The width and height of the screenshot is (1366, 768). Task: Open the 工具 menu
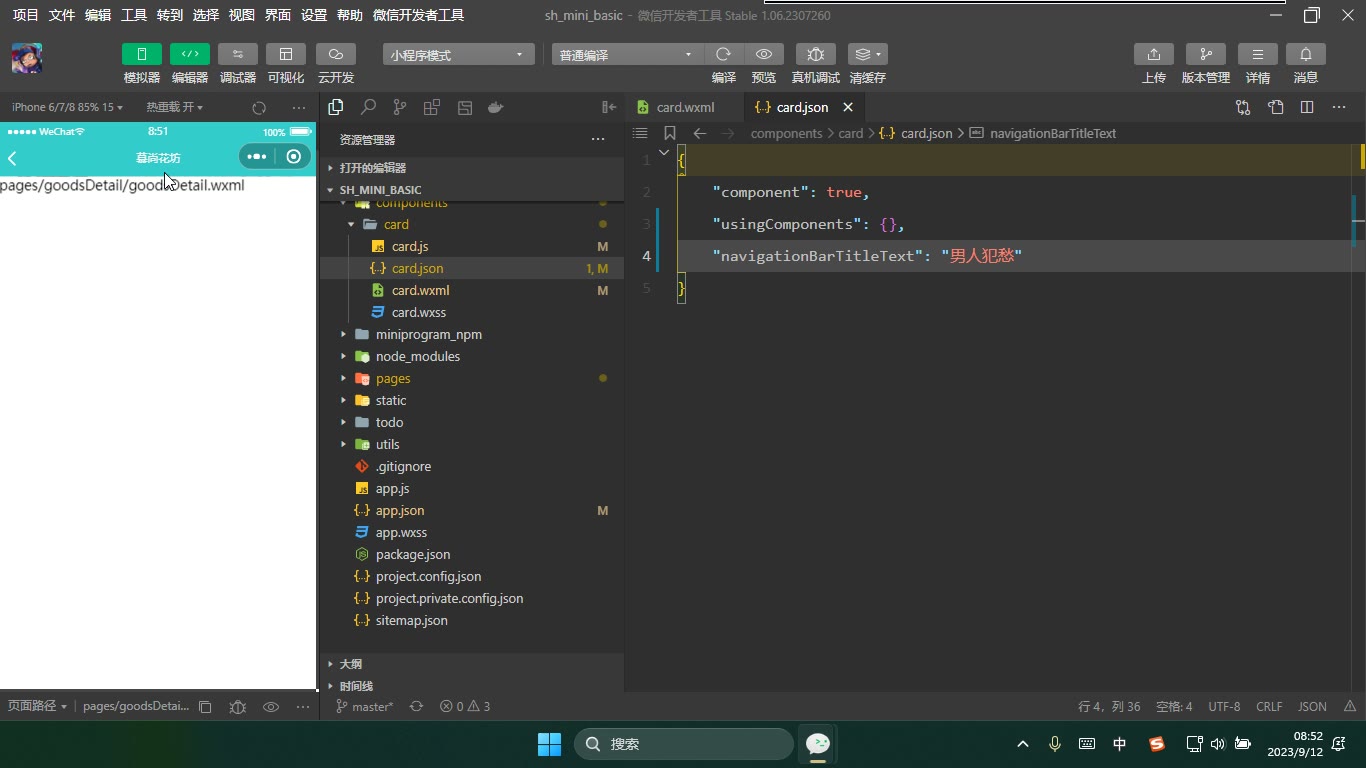click(134, 15)
